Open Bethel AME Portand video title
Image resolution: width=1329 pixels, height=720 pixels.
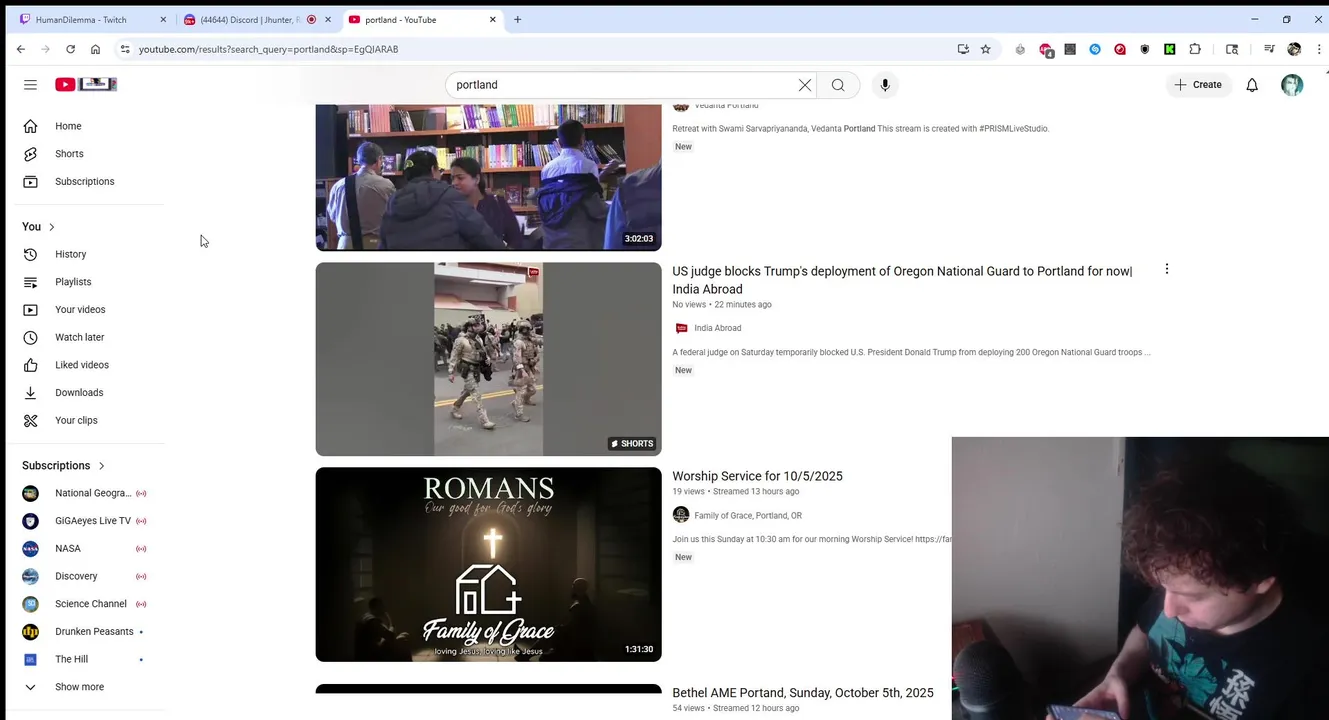(x=803, y=692)
